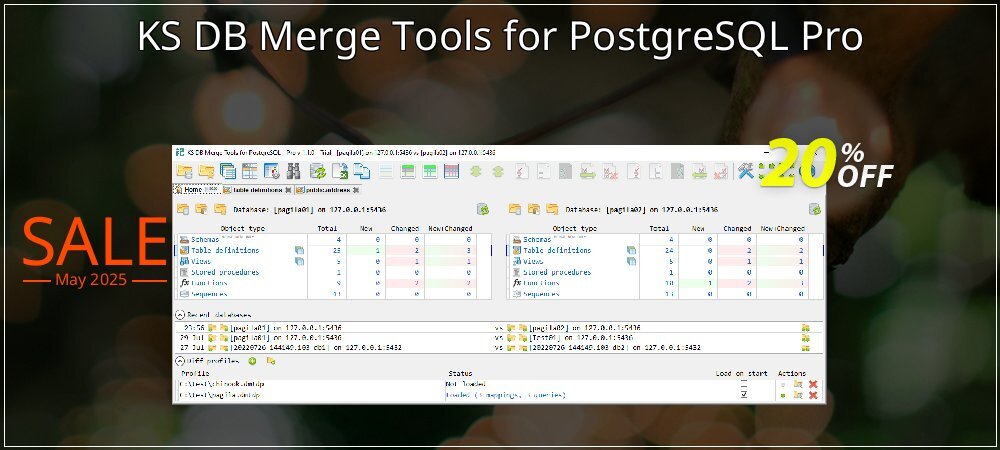The width and height of the screenshot is (1000, 450).
Task: Click open icon at end of Test01 recent row
Action: coord(805,338)
